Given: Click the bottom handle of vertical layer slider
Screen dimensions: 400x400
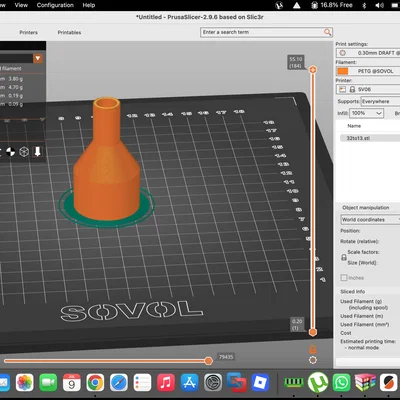Looking at the screenshot, I should 313,332.
